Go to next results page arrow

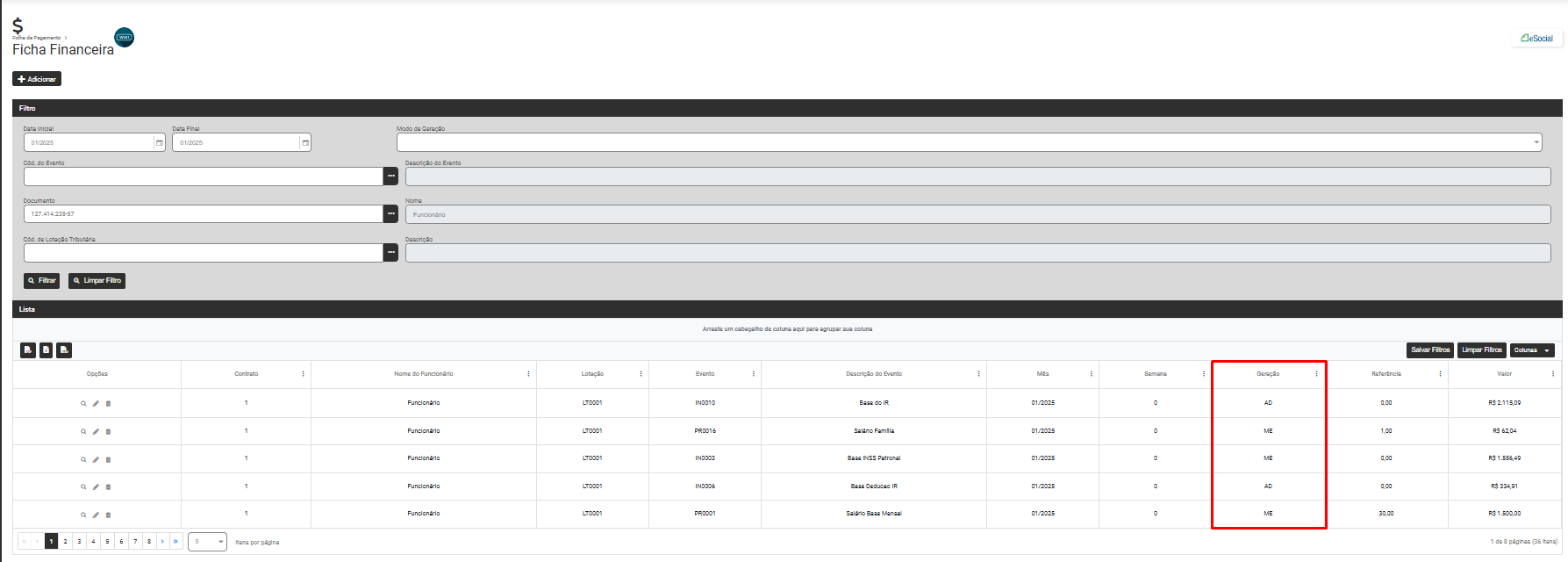(x=162, y=542)
